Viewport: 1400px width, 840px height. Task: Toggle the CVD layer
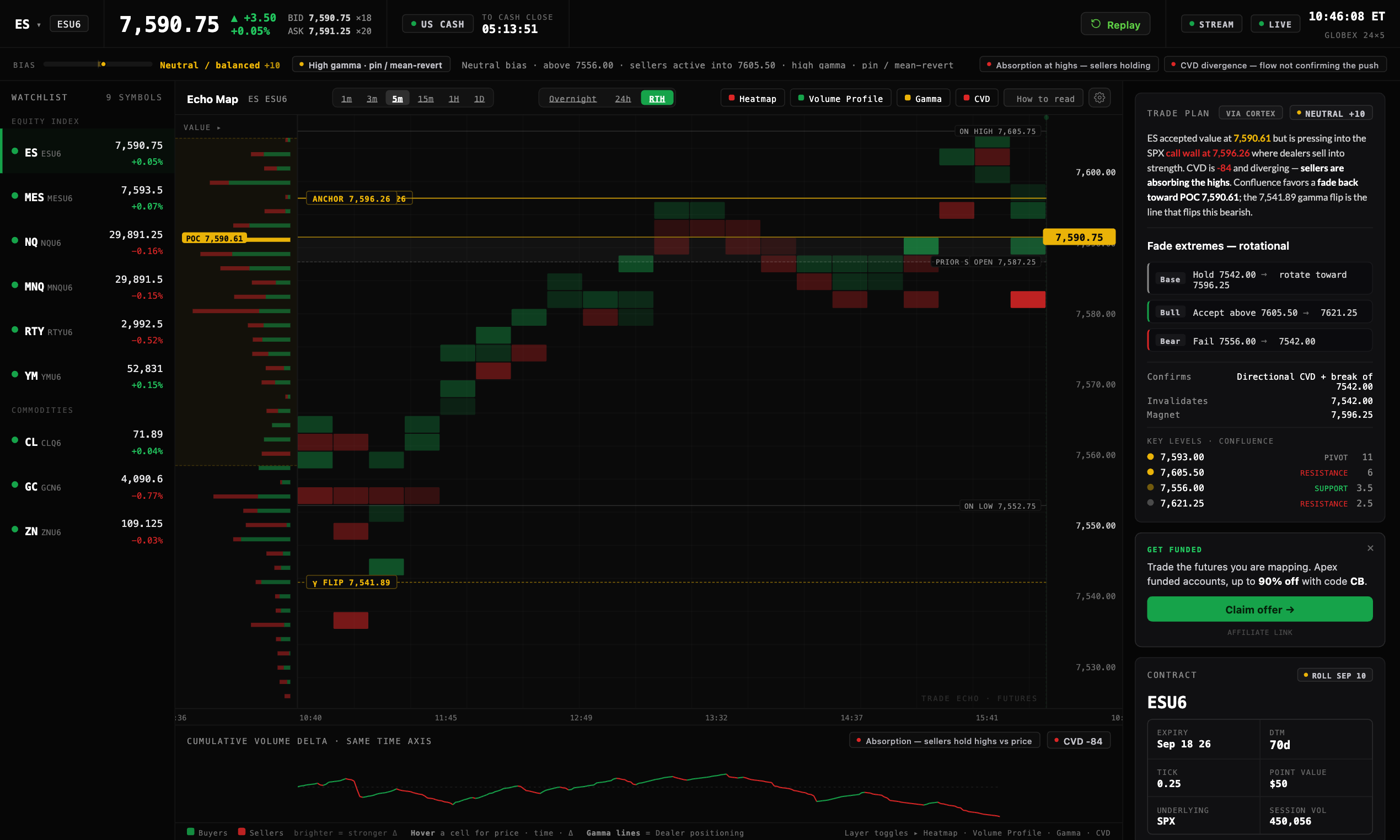coord(977,99)
